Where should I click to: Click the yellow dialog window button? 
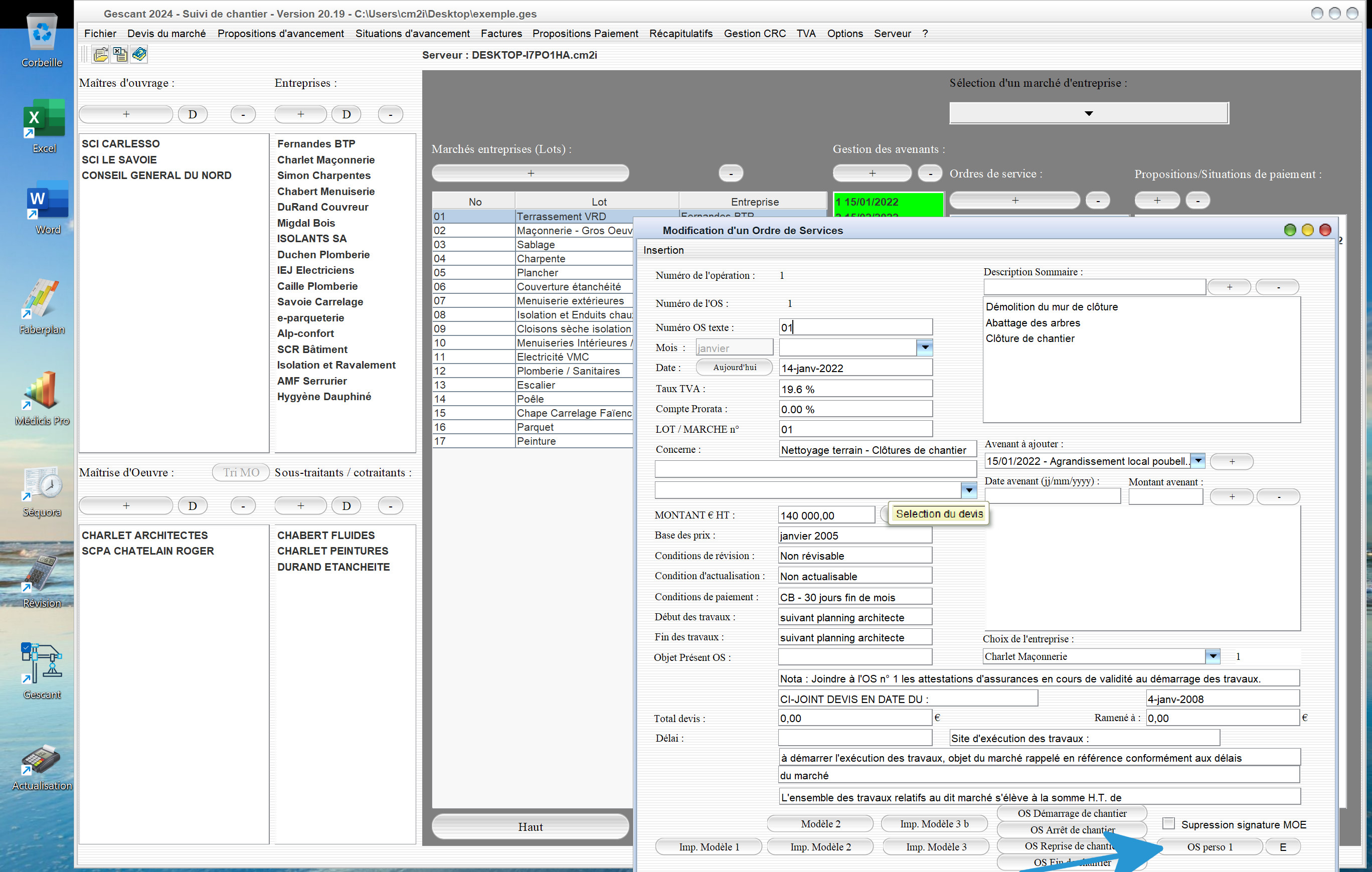pyautogui.click(x=1308, y=230)
